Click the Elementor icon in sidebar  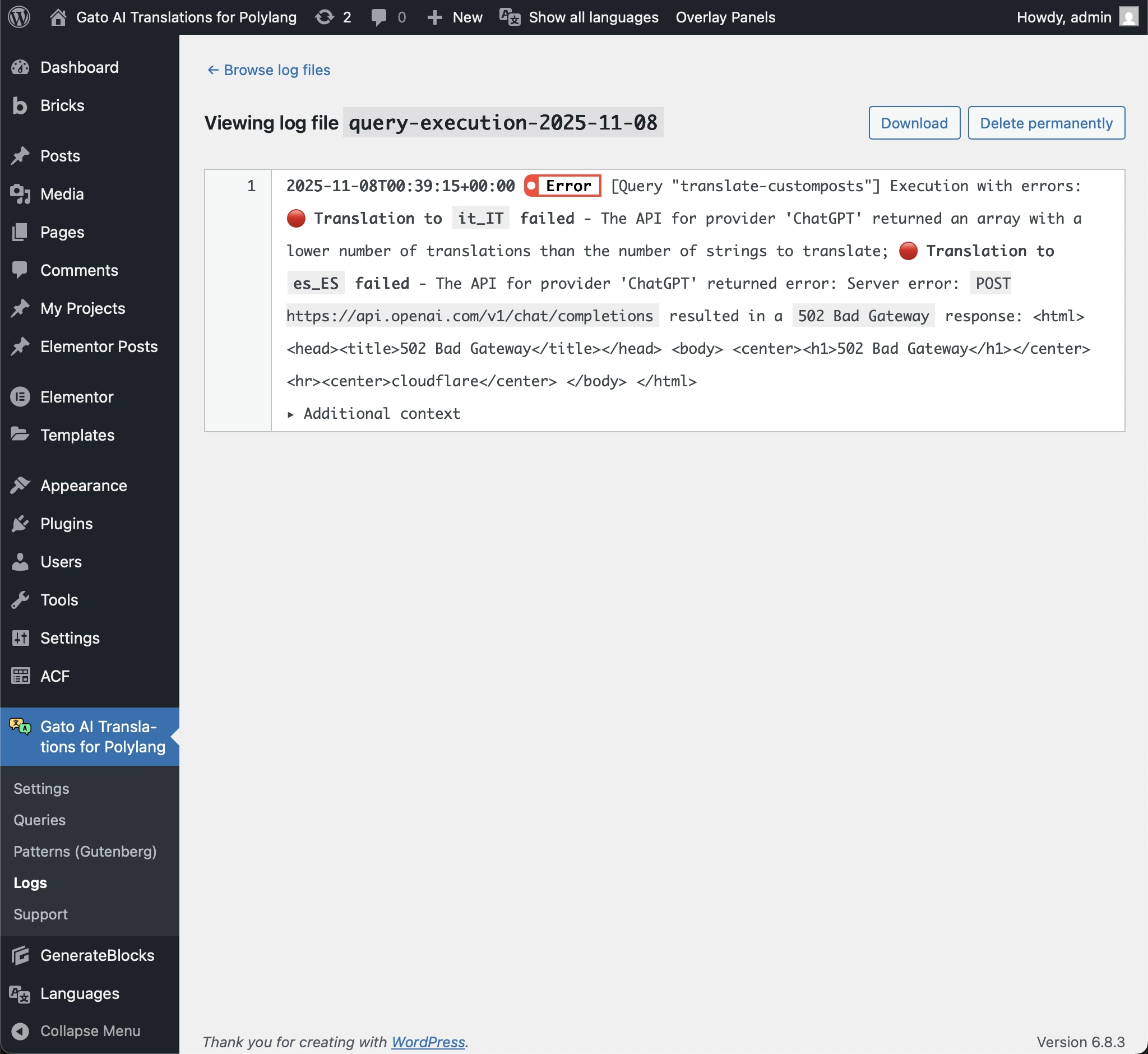[20, 396]
